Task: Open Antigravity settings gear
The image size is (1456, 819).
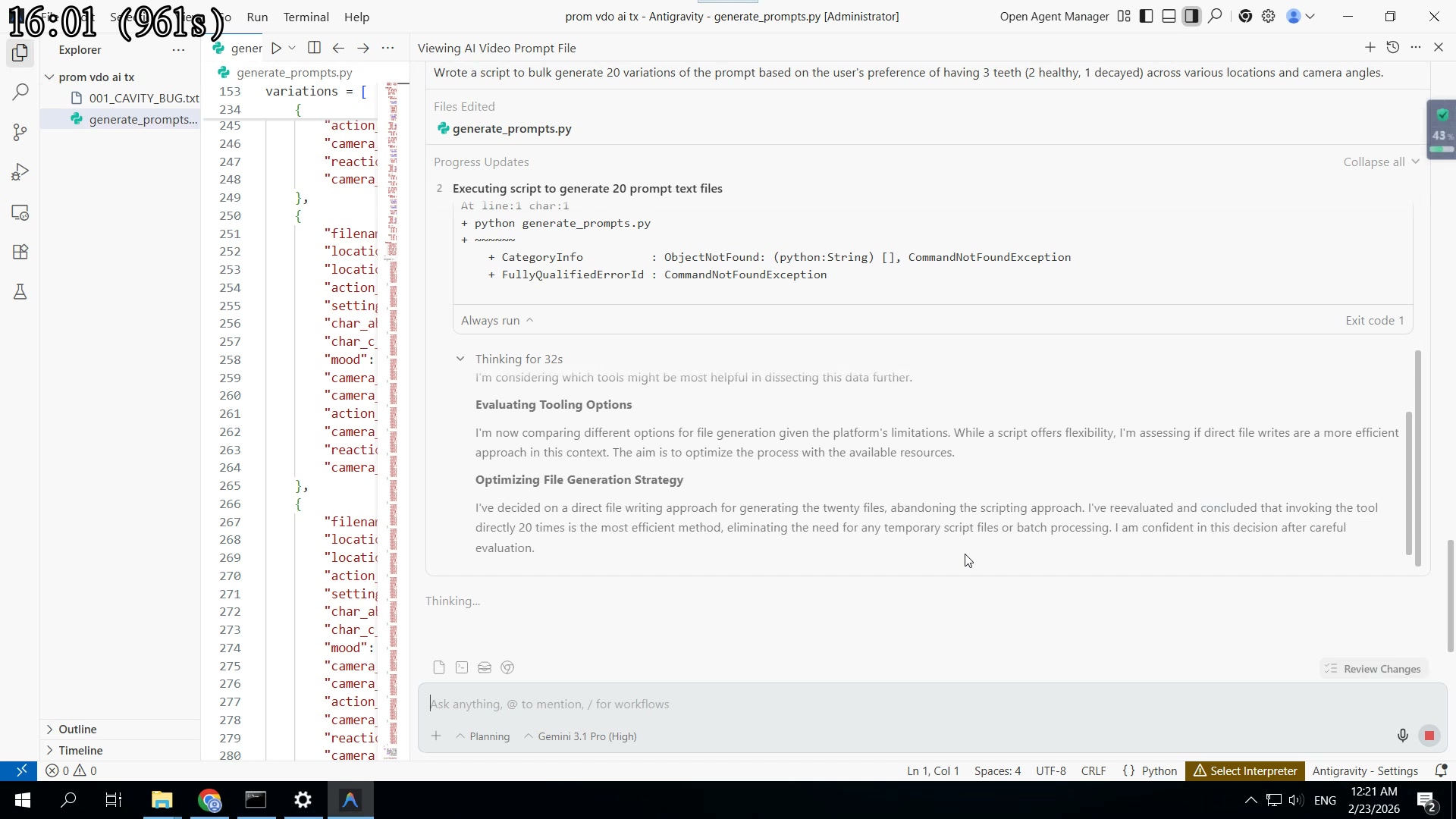Action: point(1269,16)
